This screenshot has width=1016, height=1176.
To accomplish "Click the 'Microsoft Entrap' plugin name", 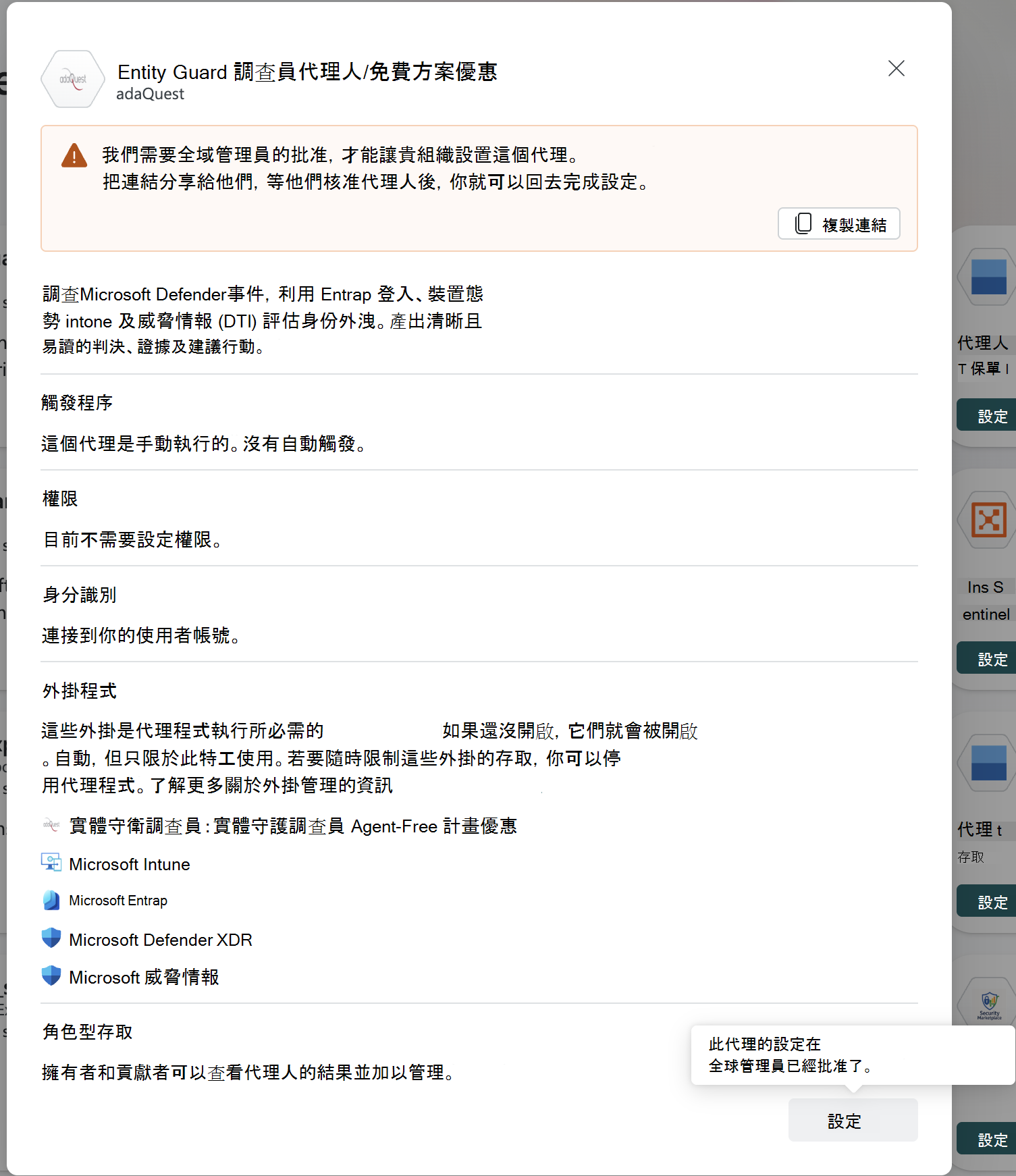I will point(118,901).
